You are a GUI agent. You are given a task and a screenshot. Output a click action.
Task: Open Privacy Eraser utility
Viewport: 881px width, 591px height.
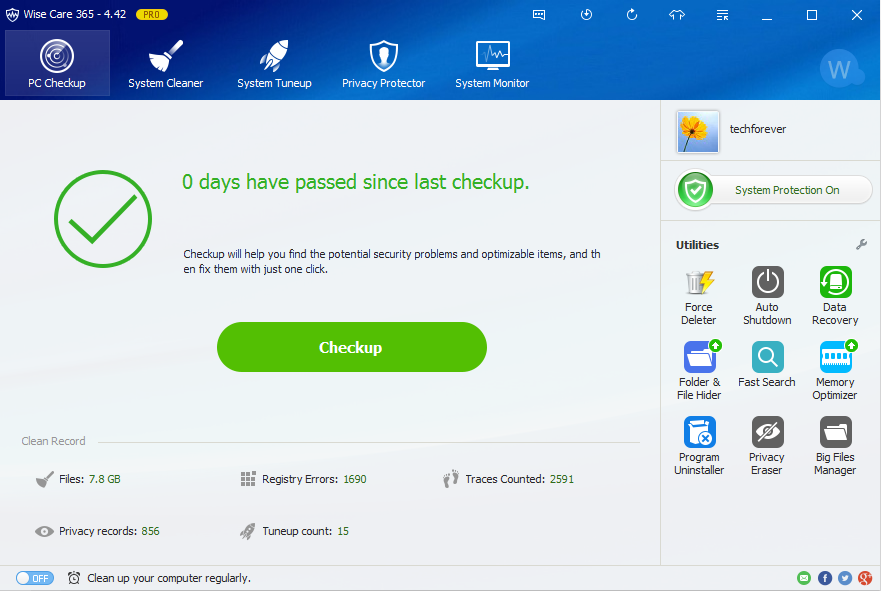click(767, 446)
